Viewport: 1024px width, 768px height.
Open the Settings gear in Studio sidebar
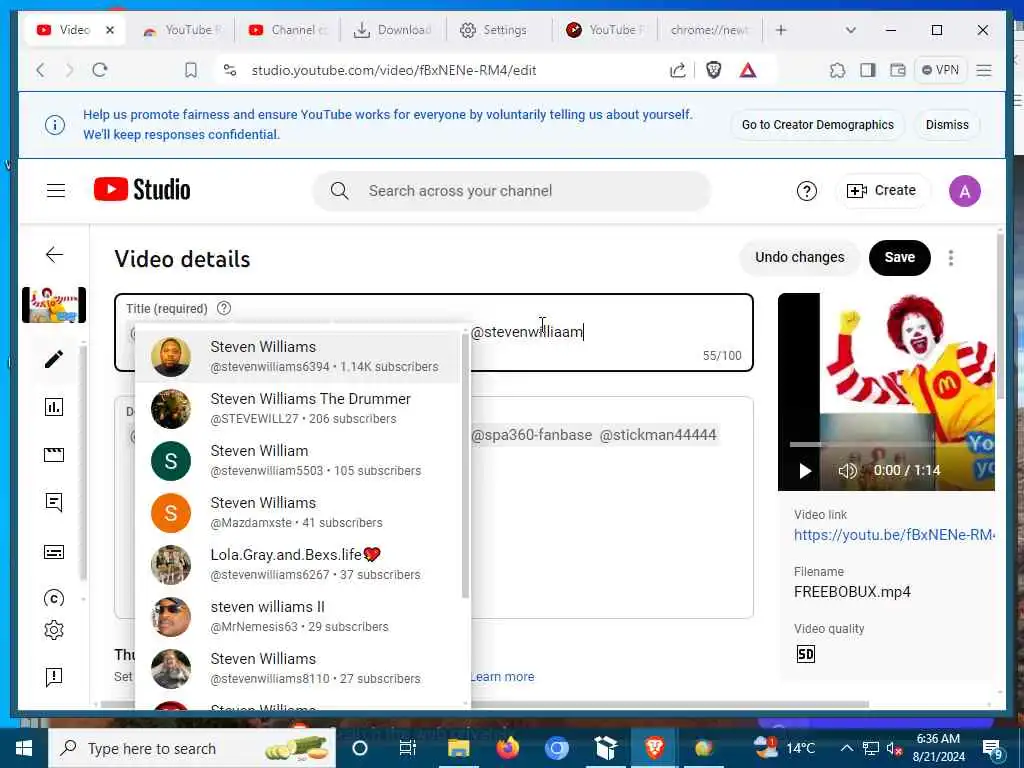click(54, 630)
